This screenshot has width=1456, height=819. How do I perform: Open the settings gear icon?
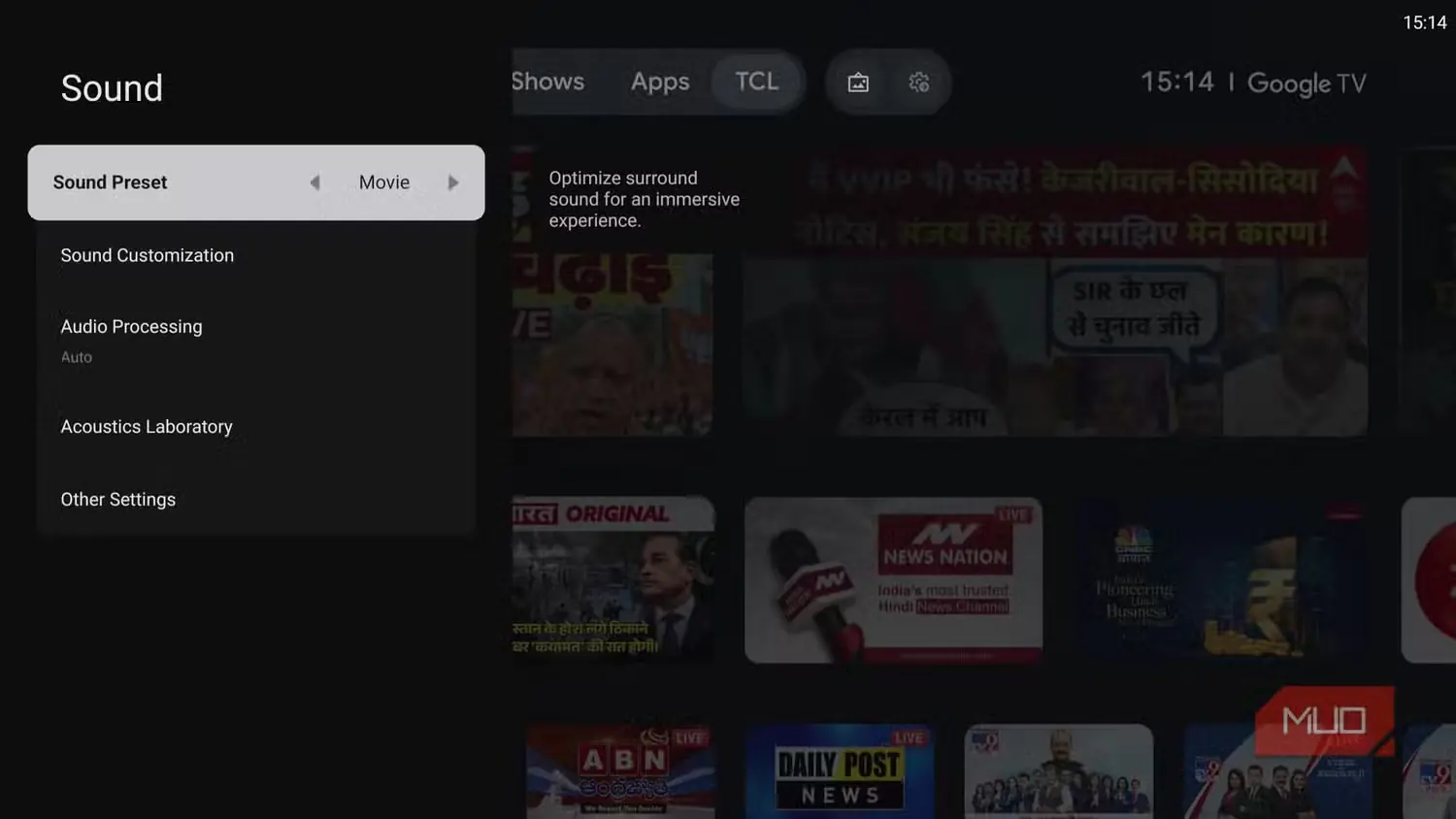pos(918,82)
